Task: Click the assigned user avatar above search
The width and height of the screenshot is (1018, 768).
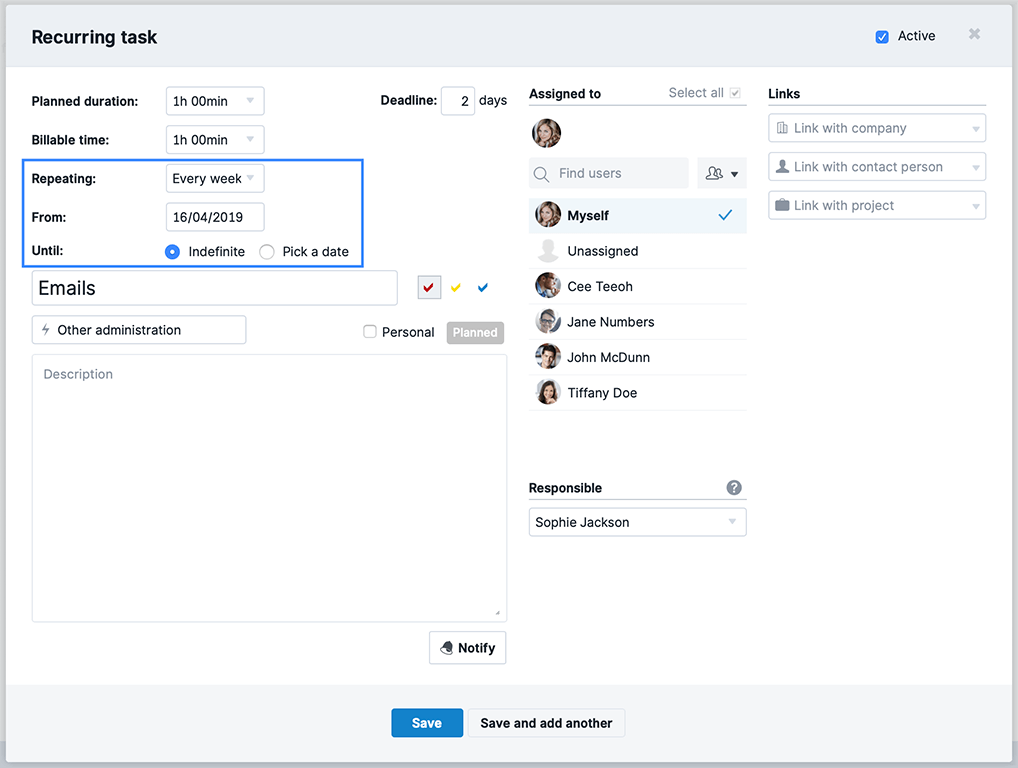Action: (547, 133)
